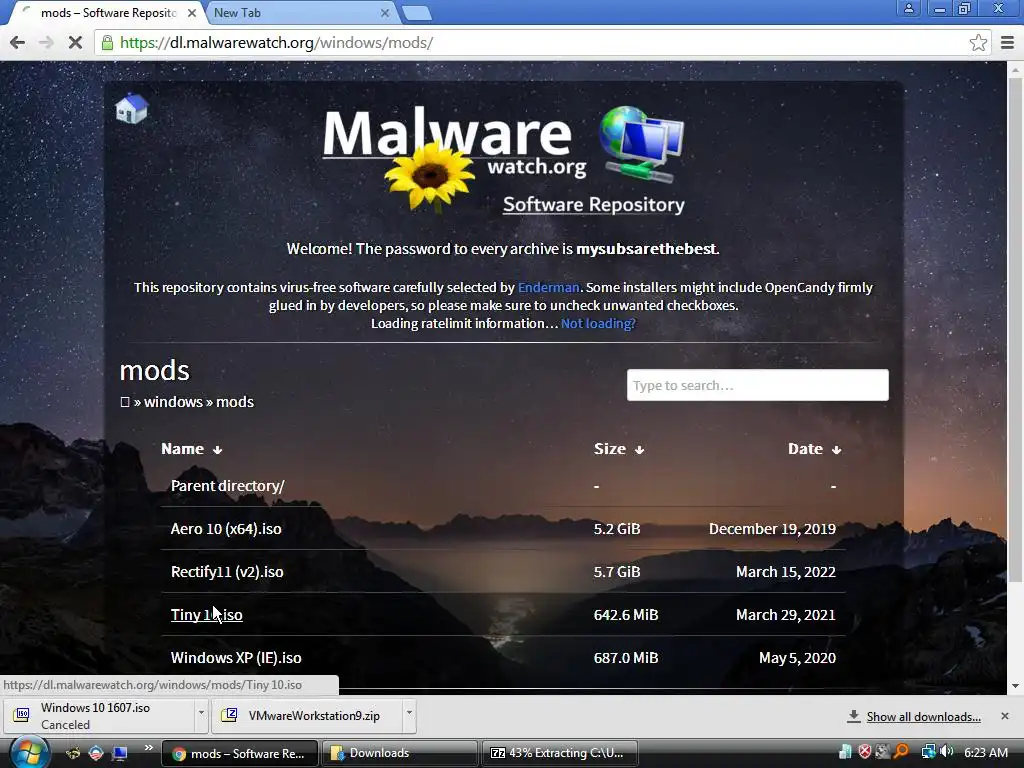Click VMwareWorkstation9.zip download item
1024x768 pixels.
307,716
